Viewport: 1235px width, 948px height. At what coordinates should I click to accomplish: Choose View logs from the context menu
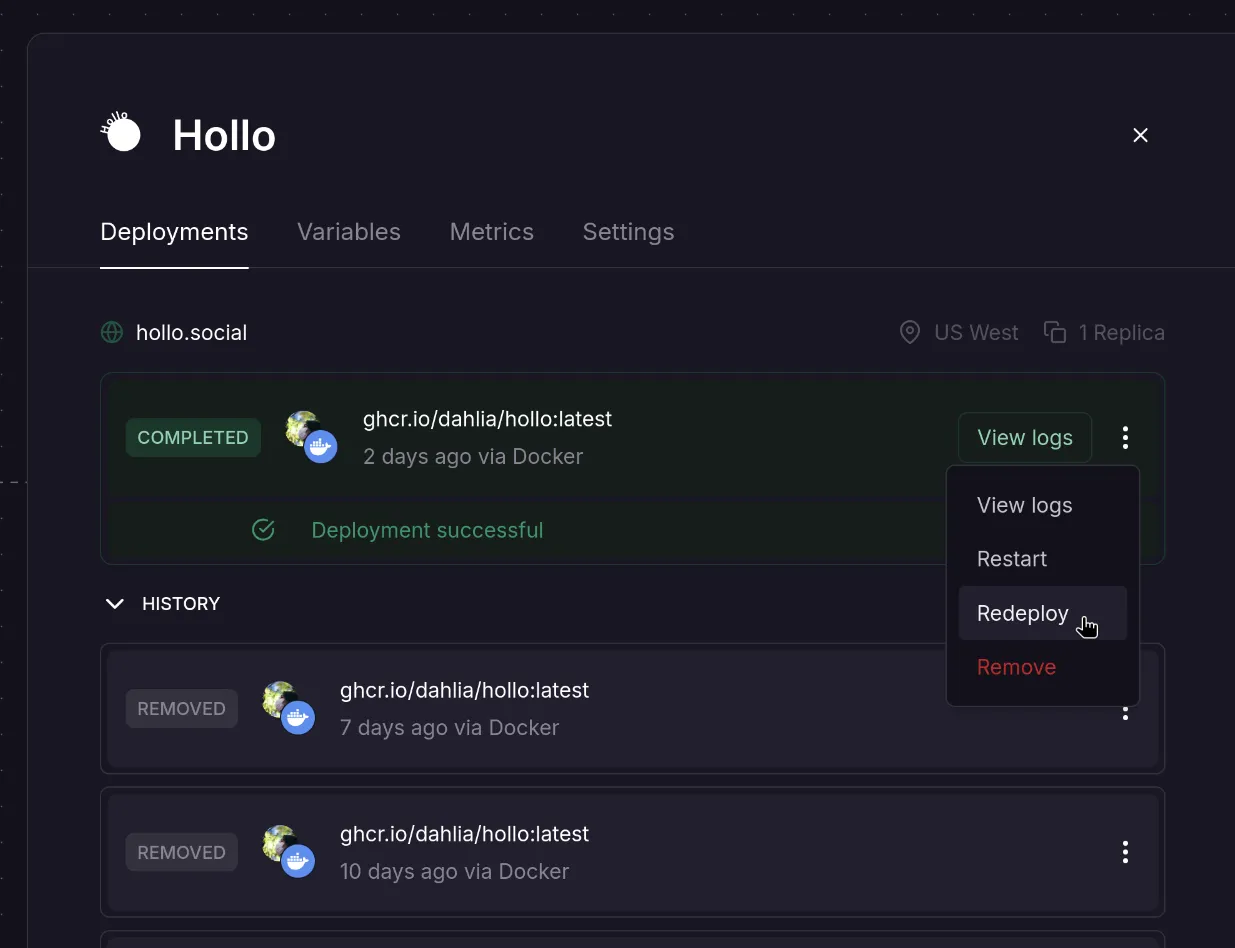[1024, 506]
